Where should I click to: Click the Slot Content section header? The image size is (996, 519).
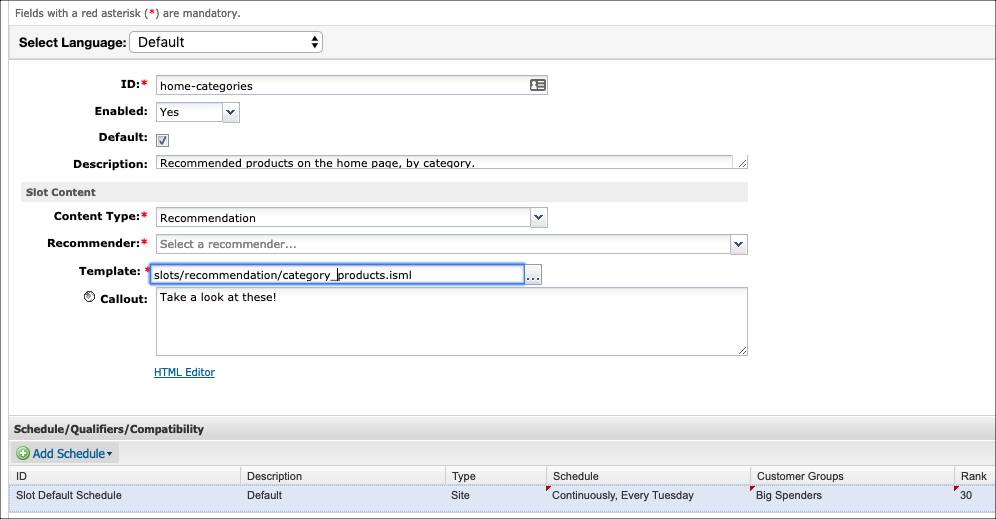point(384,192)
